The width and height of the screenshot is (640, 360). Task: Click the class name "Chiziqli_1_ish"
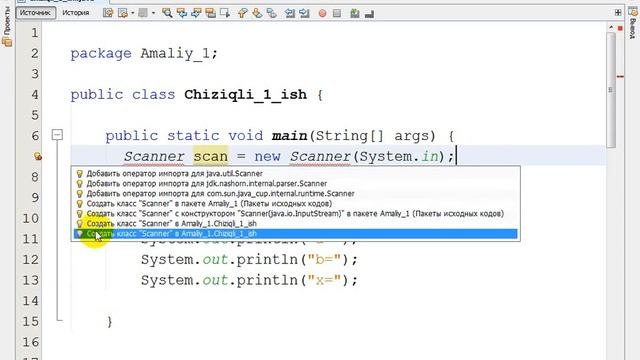245,95
